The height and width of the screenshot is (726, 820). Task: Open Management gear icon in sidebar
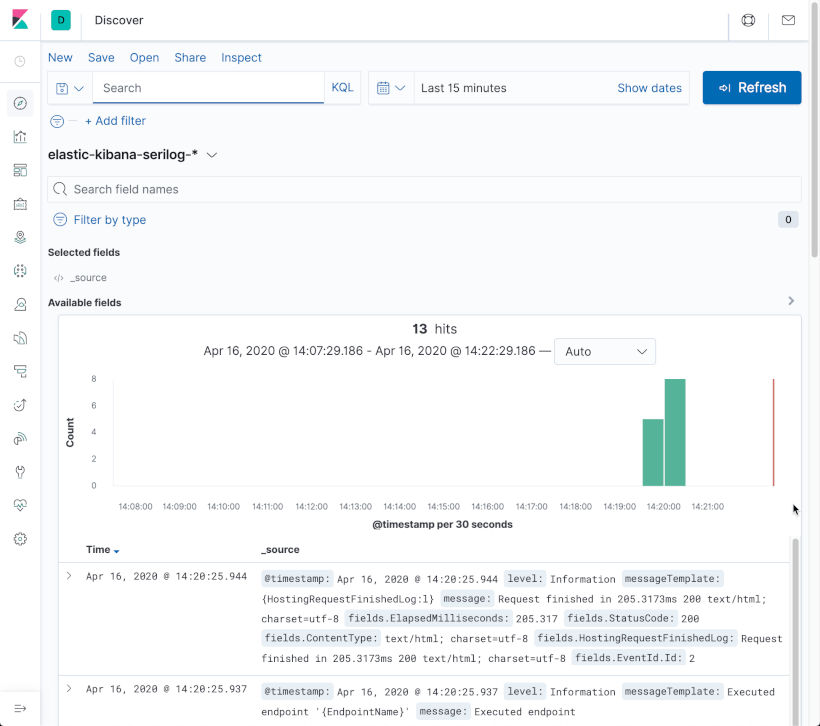point(20,539)
